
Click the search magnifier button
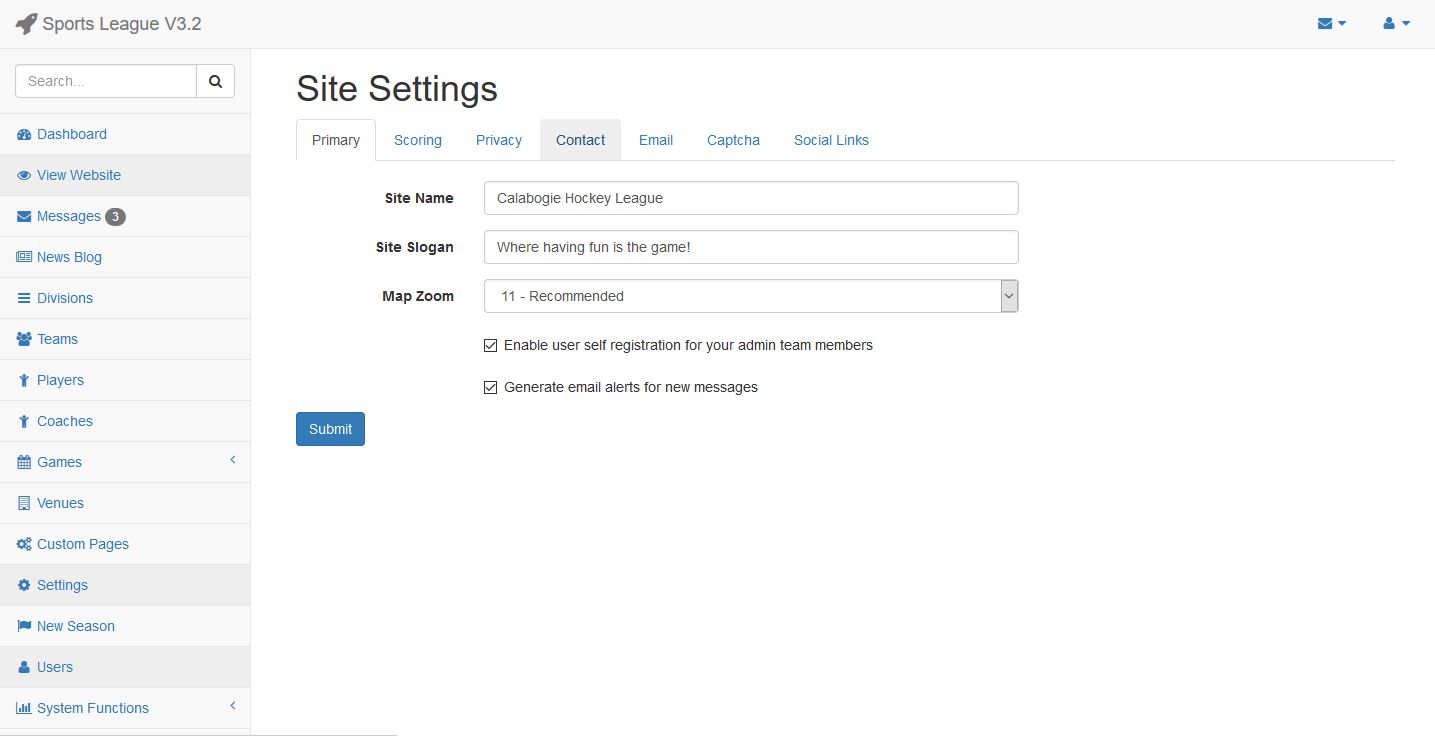click(215, 81)
